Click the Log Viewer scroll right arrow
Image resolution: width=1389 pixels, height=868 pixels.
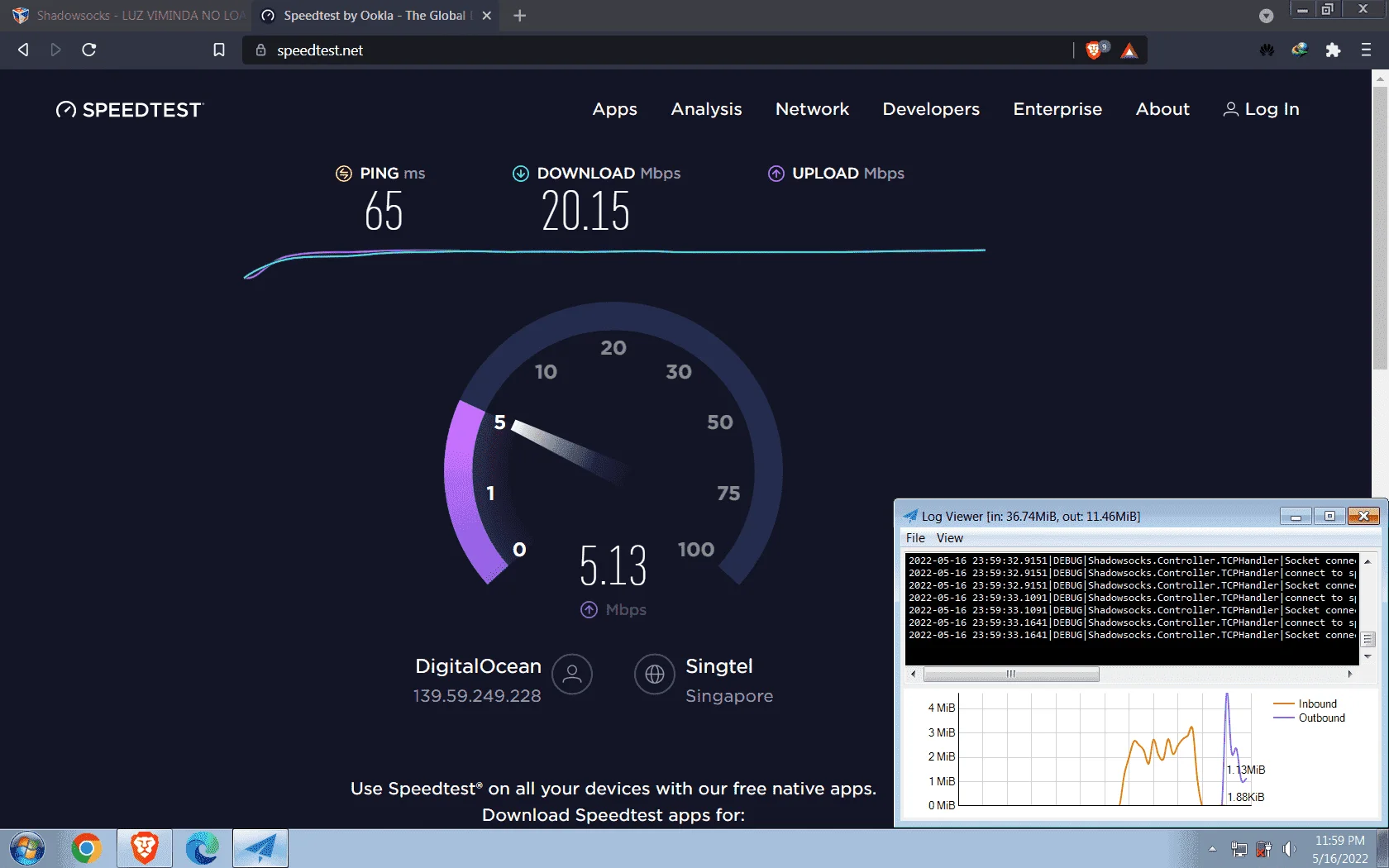[x=1350, y=675]
